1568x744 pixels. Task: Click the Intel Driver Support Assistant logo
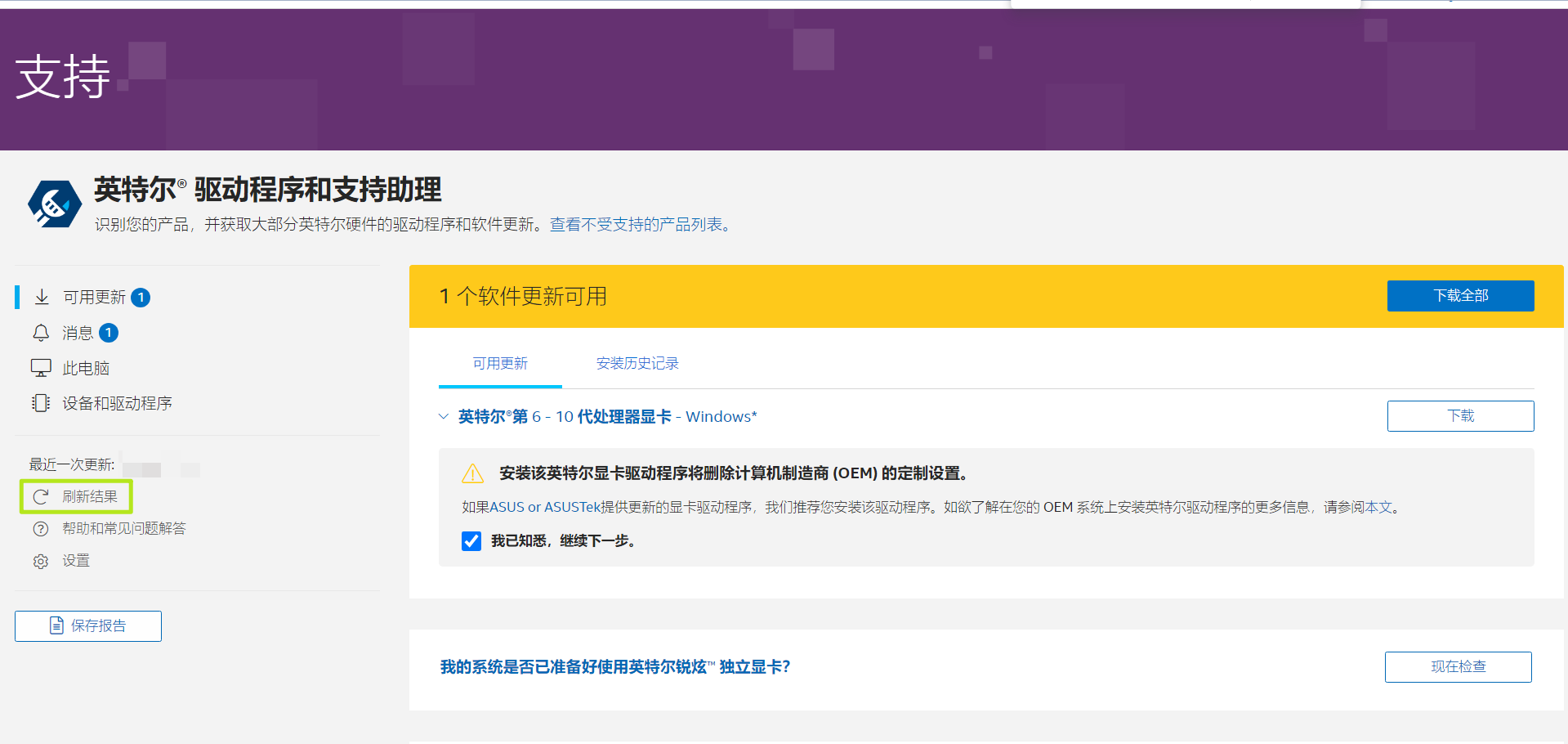tap(54, 204)
